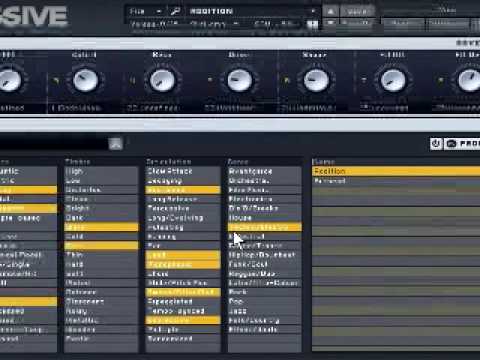
Task: Select the Pulsating articulation attribute
Action: pyautogui.click(x=183, y=227)
